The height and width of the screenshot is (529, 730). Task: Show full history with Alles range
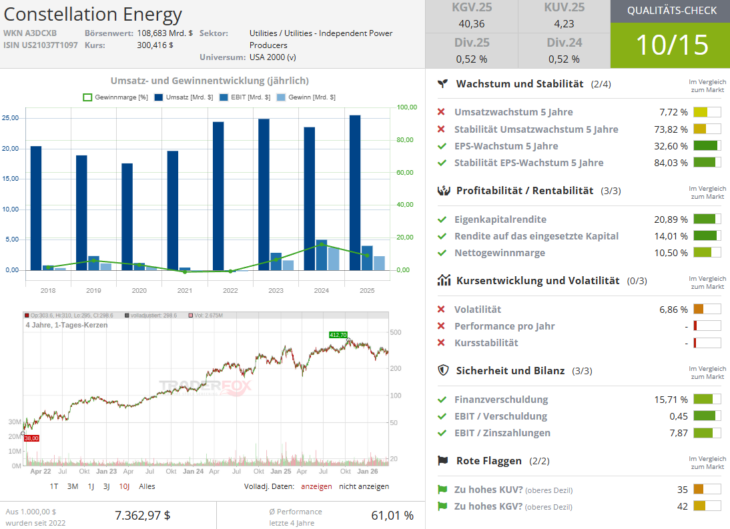click(x=147, y=486)
